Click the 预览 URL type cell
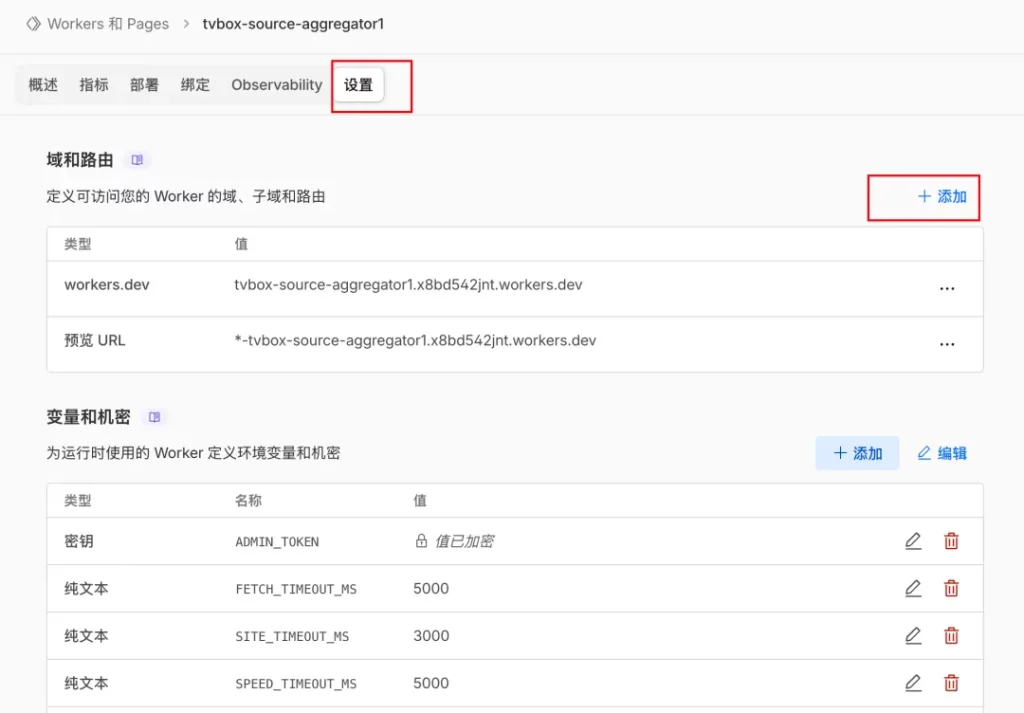Viewport: 1024px width, 713px height. tap(95, 340)
